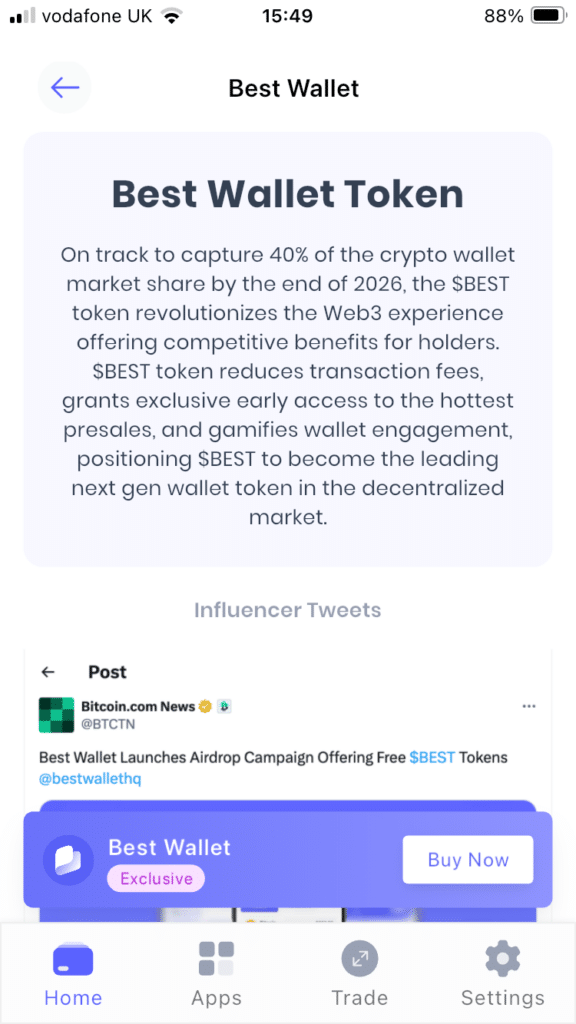Tap the verified badge next to Bitcoin.com News
The image size is (576, 1024).
(x=203, y=704)
